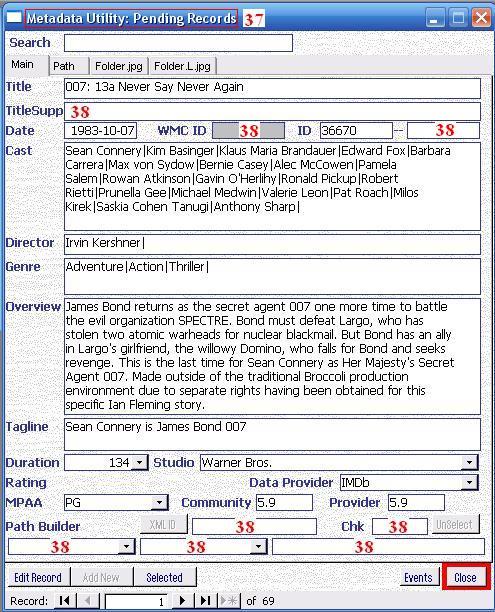This screenshot has height=612, width=495.
Task: Open second Path Builder combo box
Action: pyautogui.click(x=258, y=546)
